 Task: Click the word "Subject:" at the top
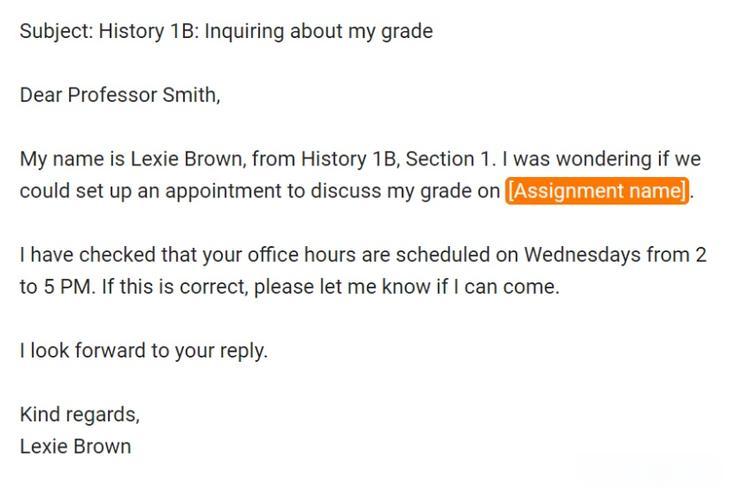56,31
